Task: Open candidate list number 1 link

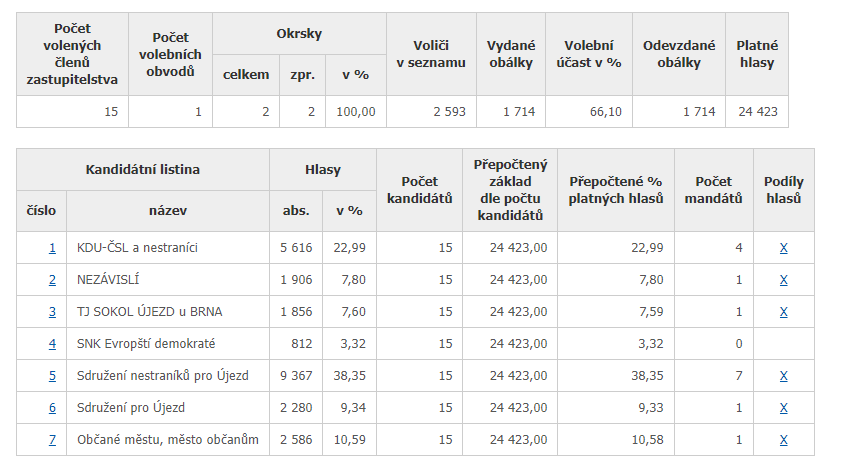Action: point(52,248)
